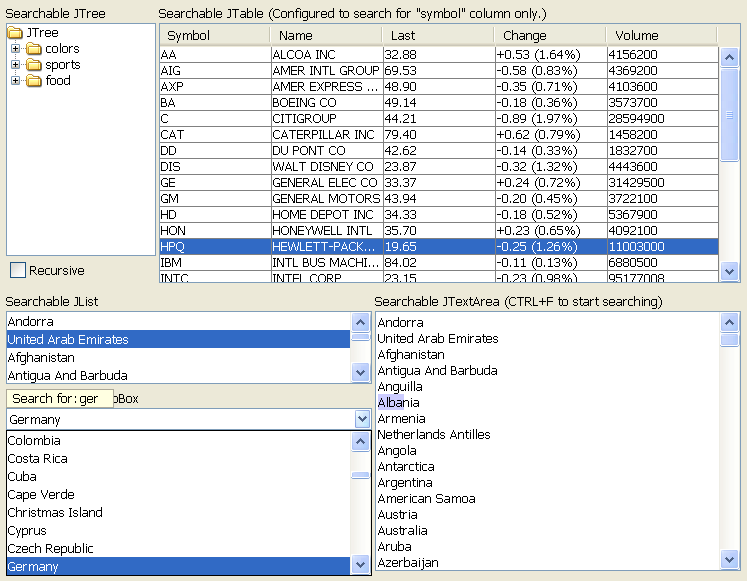Click the +0.24 (0.72%) change cell
Image resolution: width=747 pixels, height=581 pixels.
[x=551, y=182]
